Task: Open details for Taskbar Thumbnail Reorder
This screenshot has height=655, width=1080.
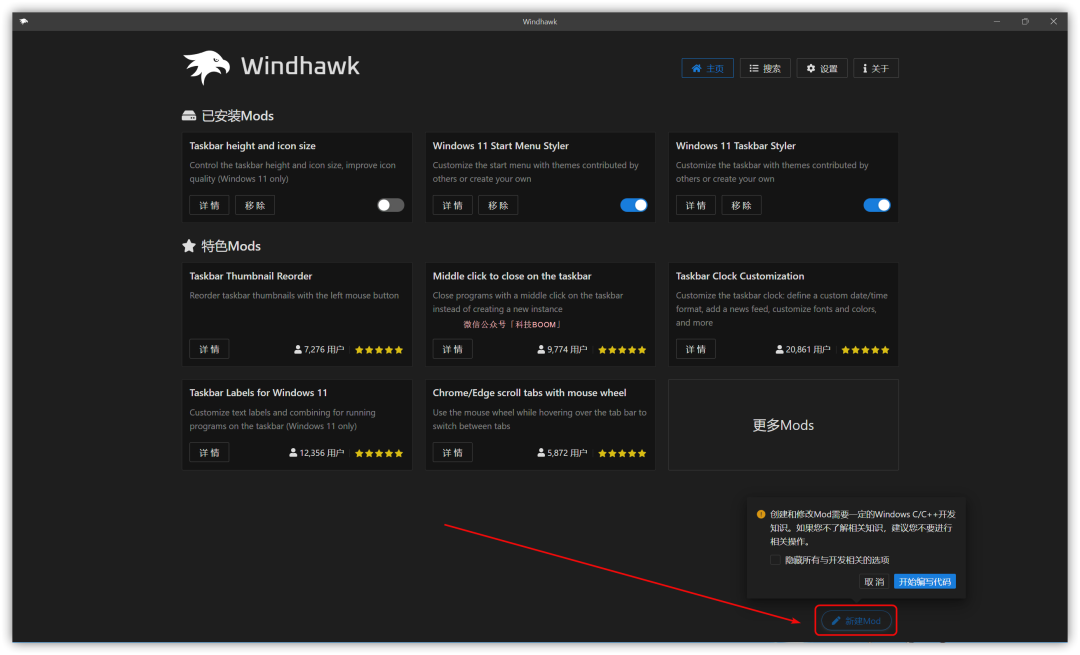Action: (209, 349)
